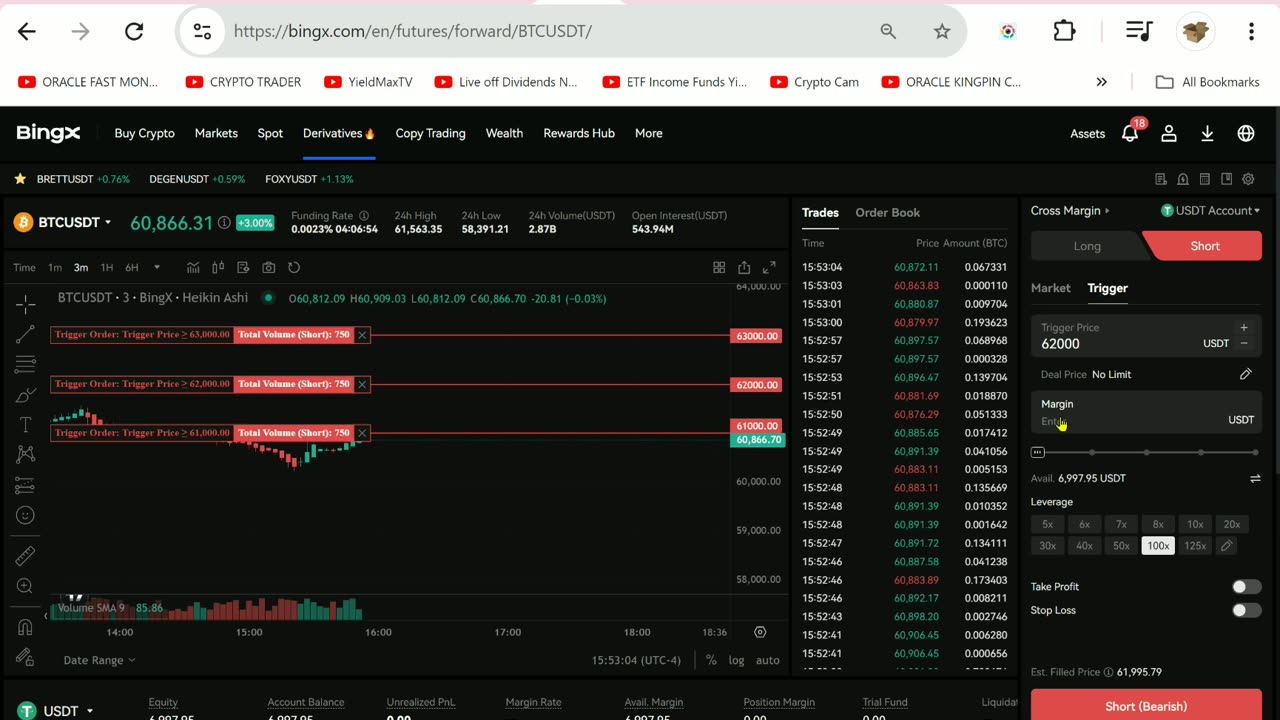Increase trigger price with plus stepper
Image resolution: width=1280 pixels, height=720 pixels.
tap(1244, 327)
